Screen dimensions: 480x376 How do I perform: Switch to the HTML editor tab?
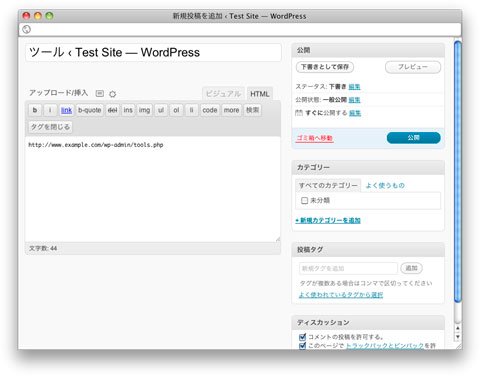[260, 94]
